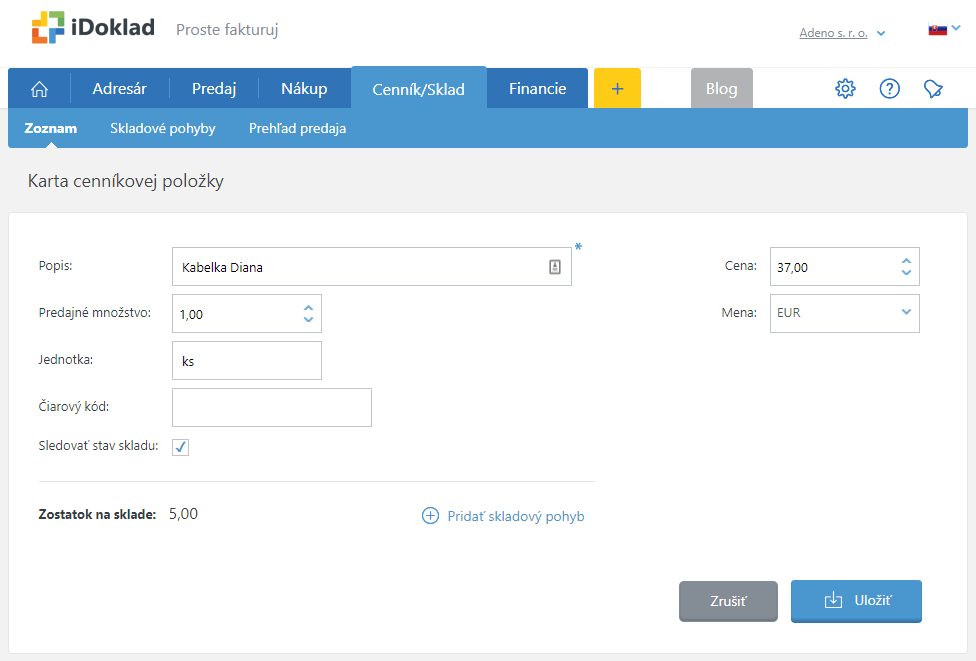Click the heart feedback icon
The image size is (976, 661).
pos(933,89)
